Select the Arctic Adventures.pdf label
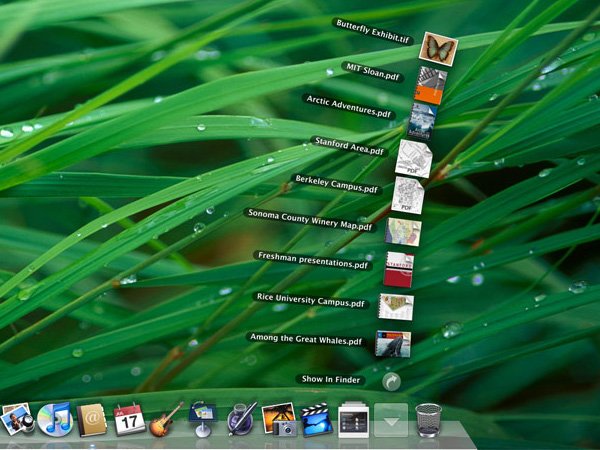600x450 pixels. tap(349, 107)
